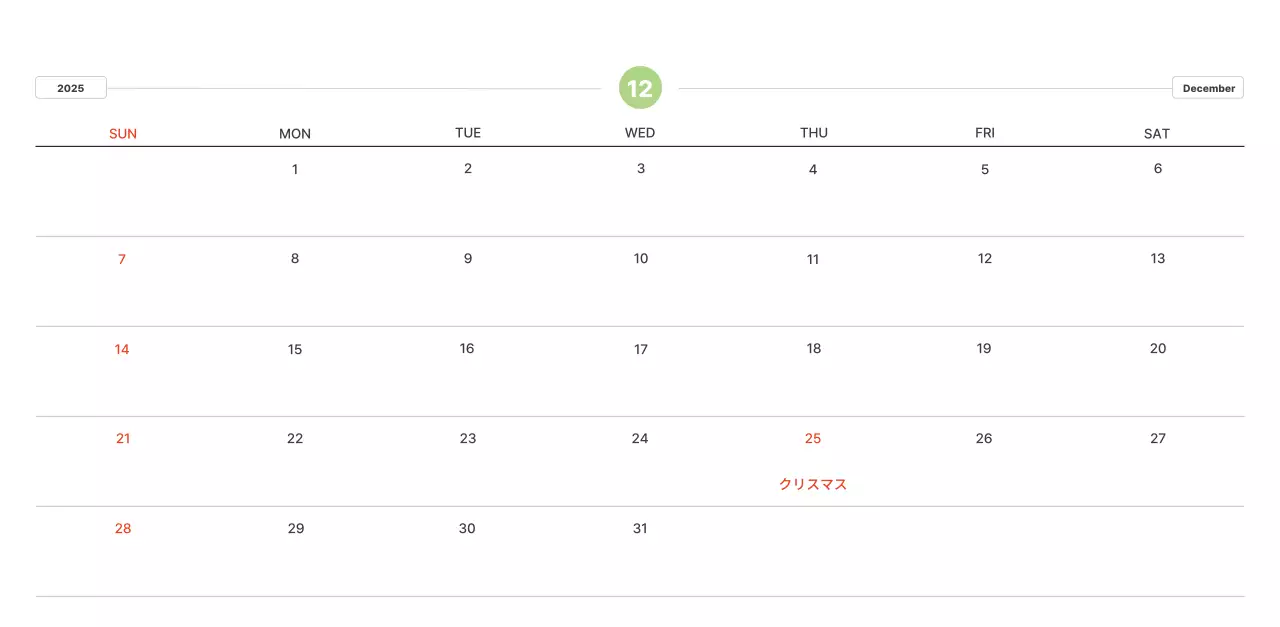Click the green 12 month circle
Image resolution: width=1280 pixels, height=627 pixels.
tap(640, 88)
